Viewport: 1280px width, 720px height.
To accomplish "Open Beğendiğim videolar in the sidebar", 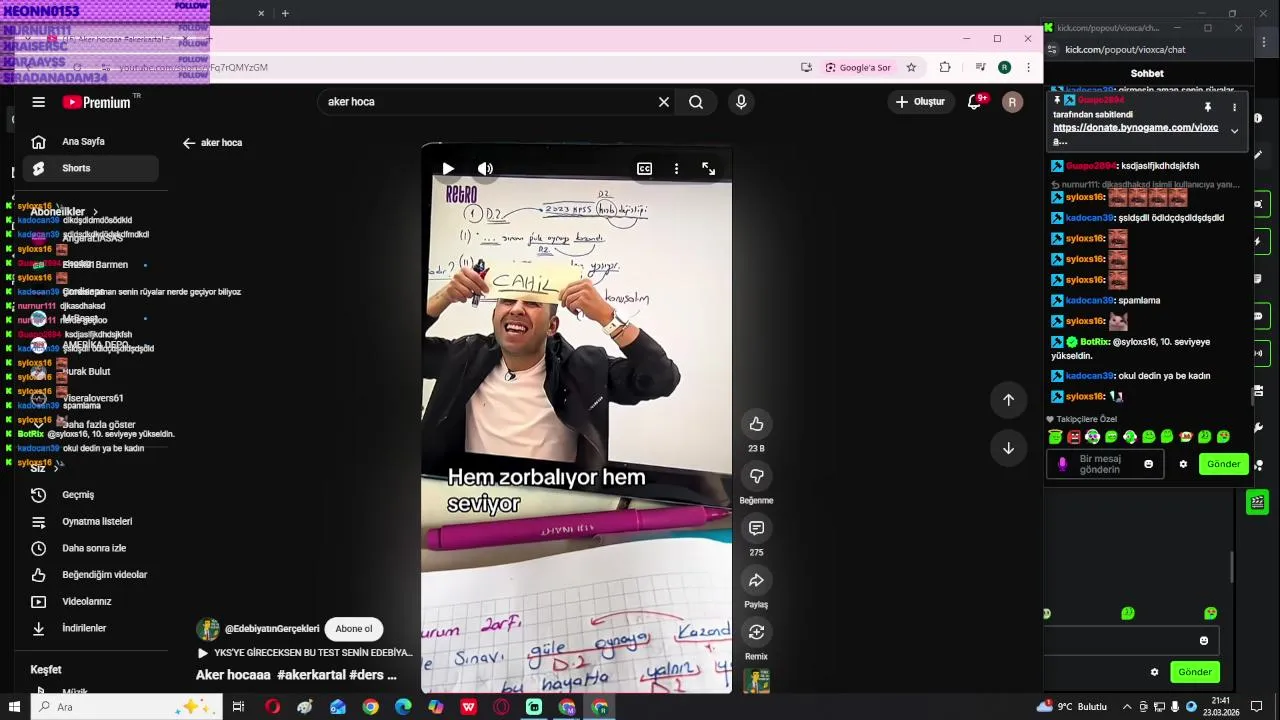I will click(x=90, y=575).
